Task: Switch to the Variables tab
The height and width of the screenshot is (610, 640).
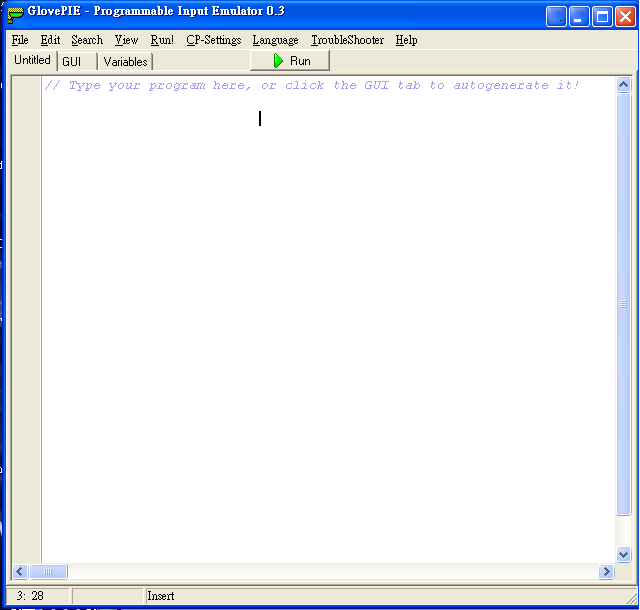Action: (125, 62)
